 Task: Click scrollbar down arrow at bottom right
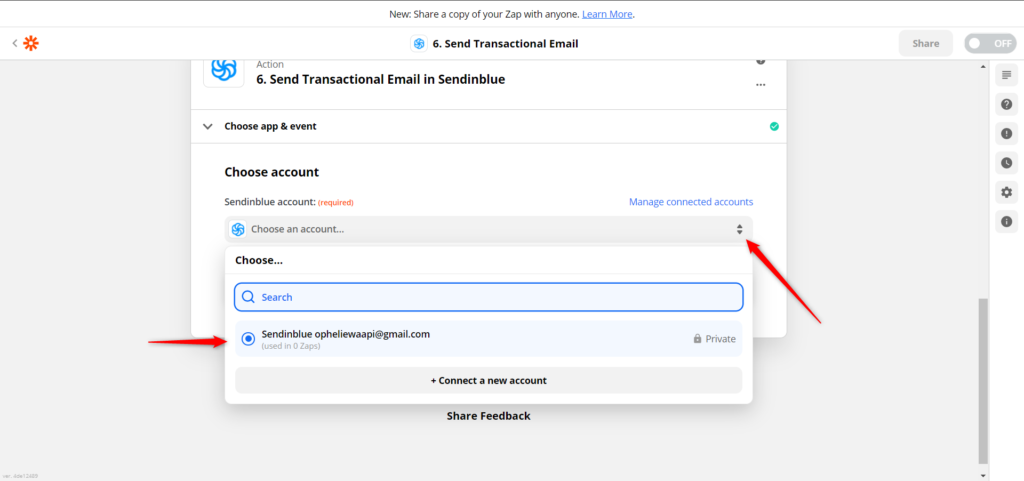pos(983,475)
